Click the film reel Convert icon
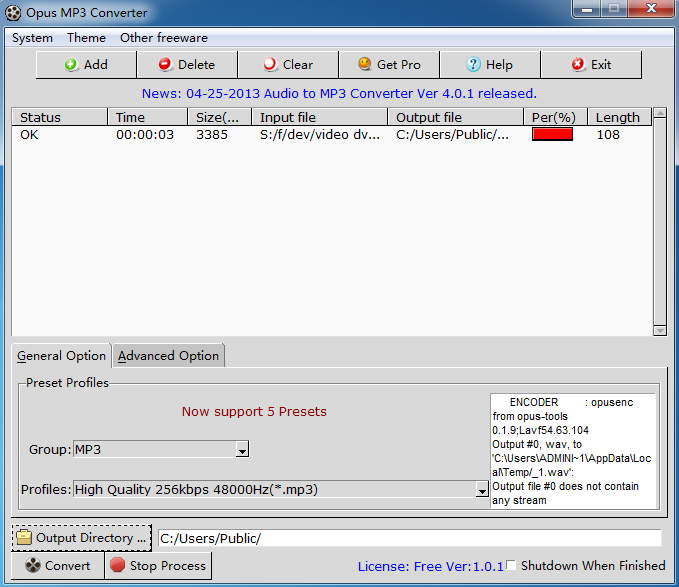Screen dimensions: 679x587 point(33,565)
